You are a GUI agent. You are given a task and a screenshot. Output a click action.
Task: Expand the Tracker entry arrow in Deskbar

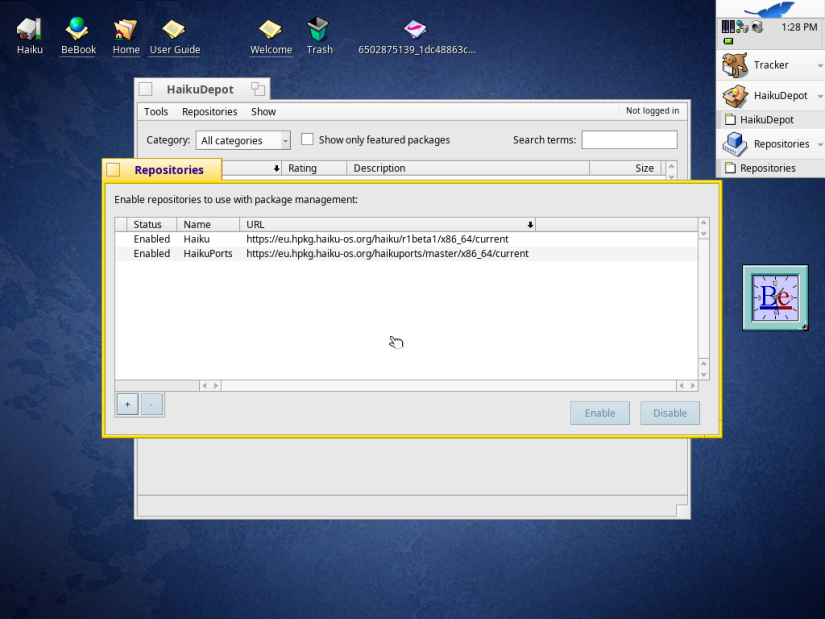coord(820,66)
